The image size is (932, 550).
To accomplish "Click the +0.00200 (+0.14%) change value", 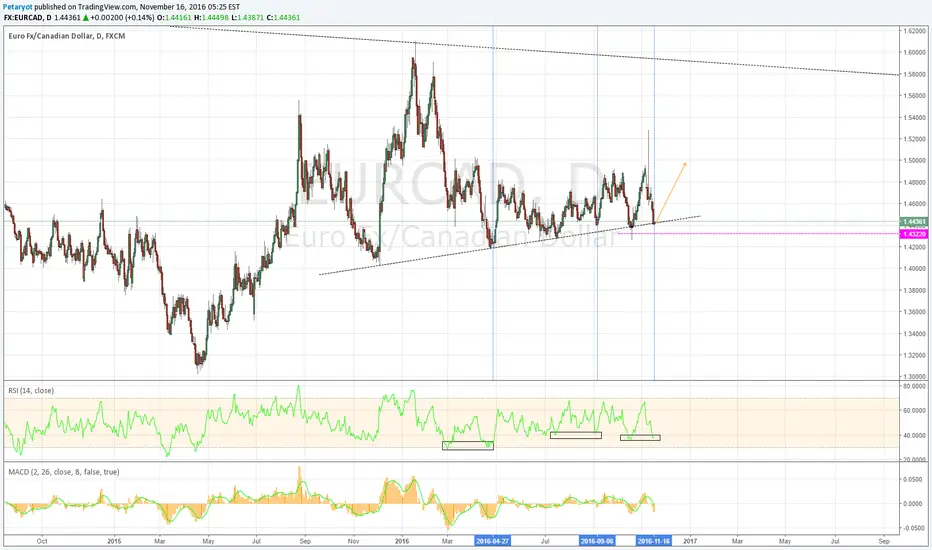I will 122,18.
